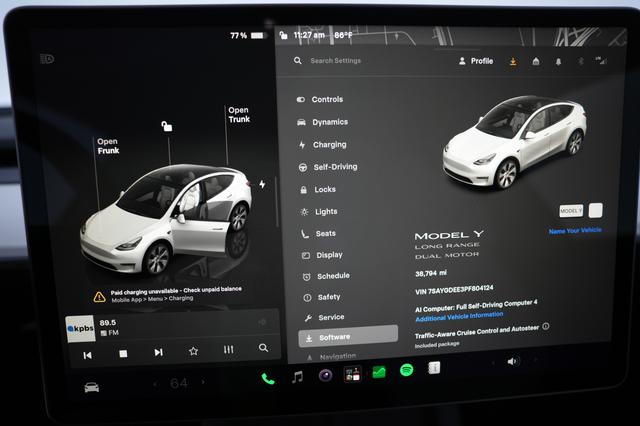This screenshot has height=426, width=640.
Task: Tap the lock icon in status bar
Action: [283, 35]
